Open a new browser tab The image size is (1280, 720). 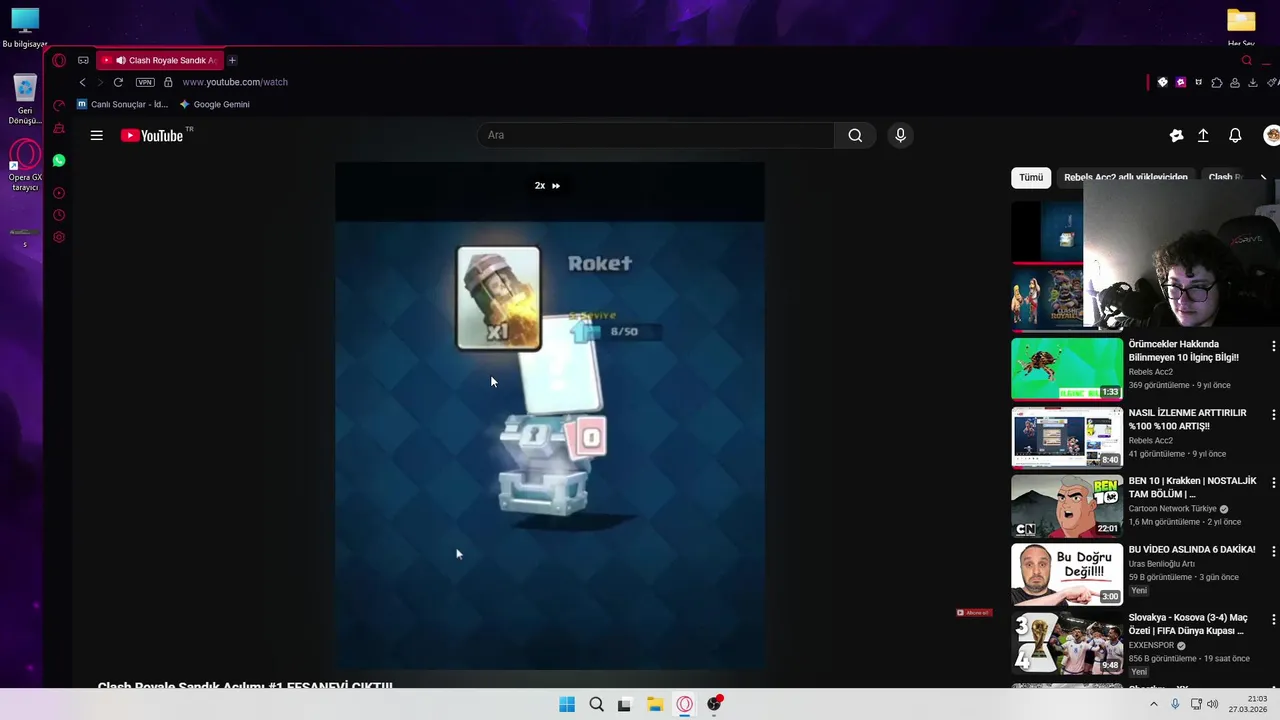click(232, 60)
